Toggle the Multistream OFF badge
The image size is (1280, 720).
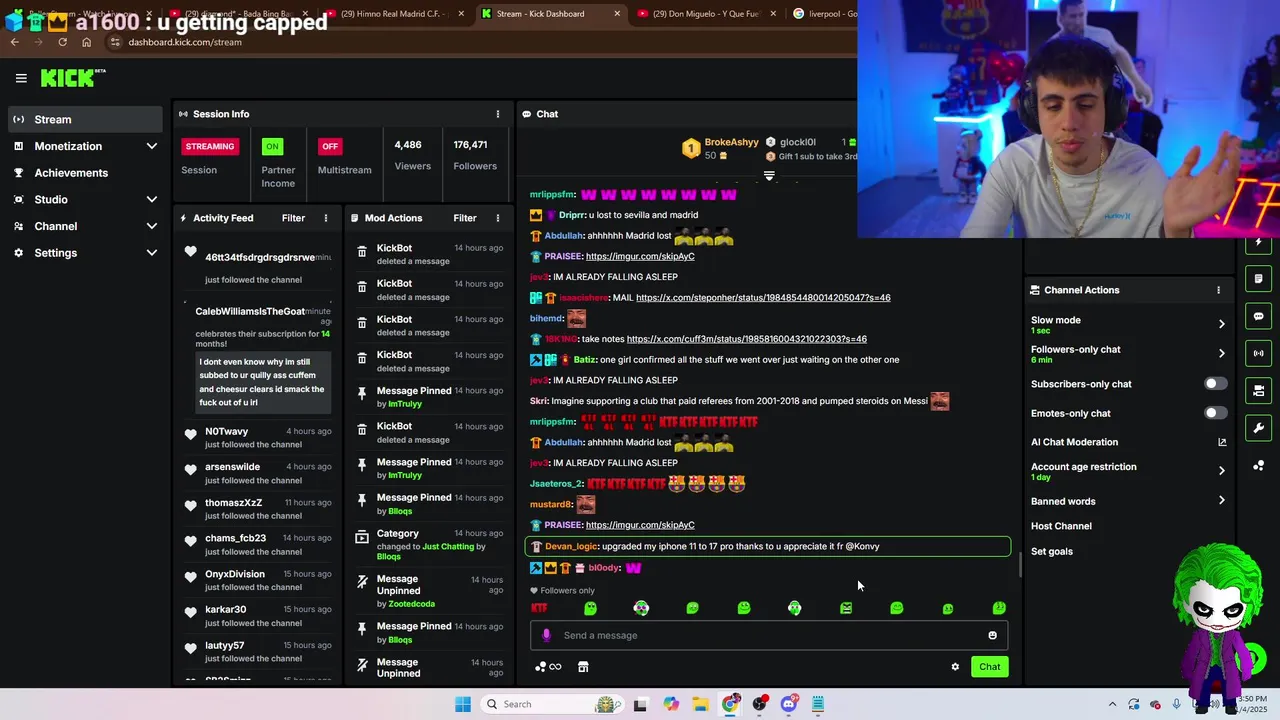coord(330,146)
